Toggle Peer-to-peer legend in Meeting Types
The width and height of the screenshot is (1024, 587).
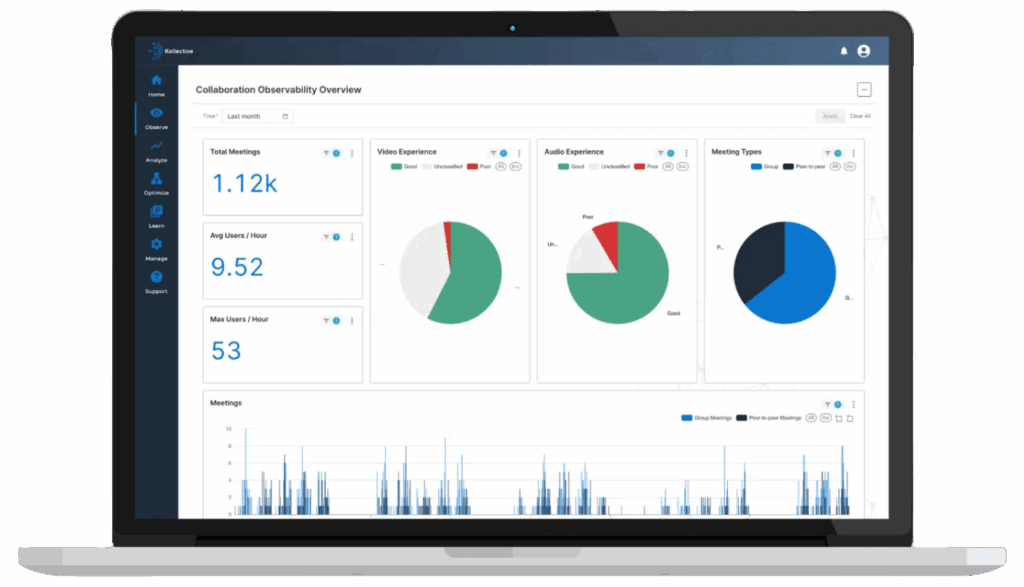[x=803, y=166]
